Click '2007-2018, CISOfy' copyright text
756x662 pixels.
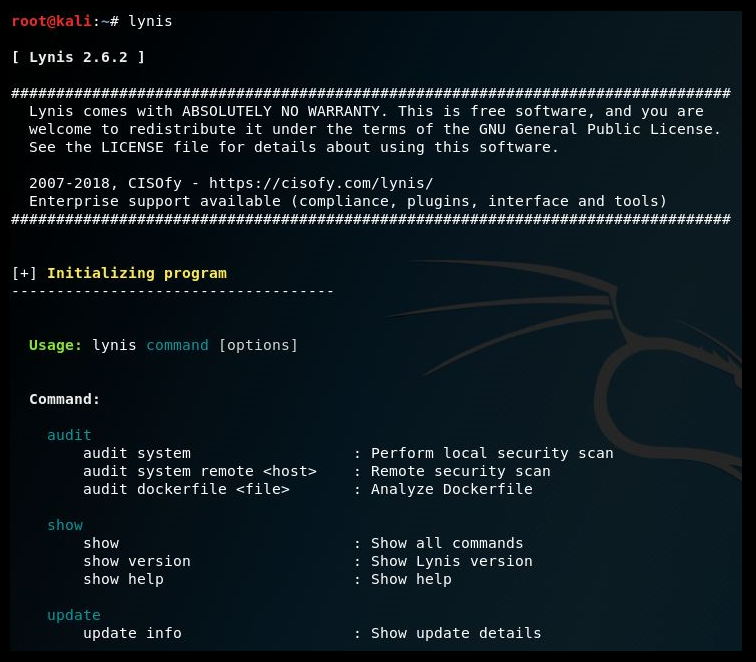[105, 183]
